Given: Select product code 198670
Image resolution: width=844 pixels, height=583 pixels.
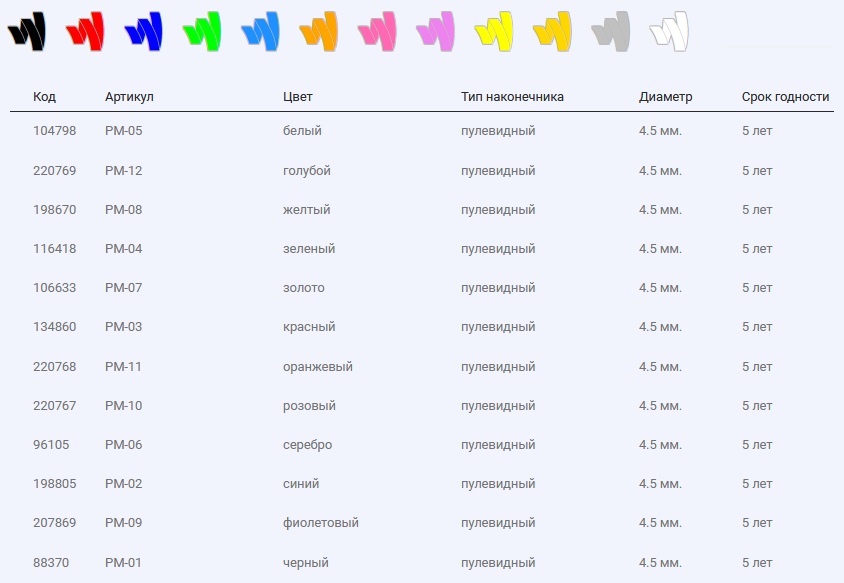Looking at the screenshot, I should point(54,209).
